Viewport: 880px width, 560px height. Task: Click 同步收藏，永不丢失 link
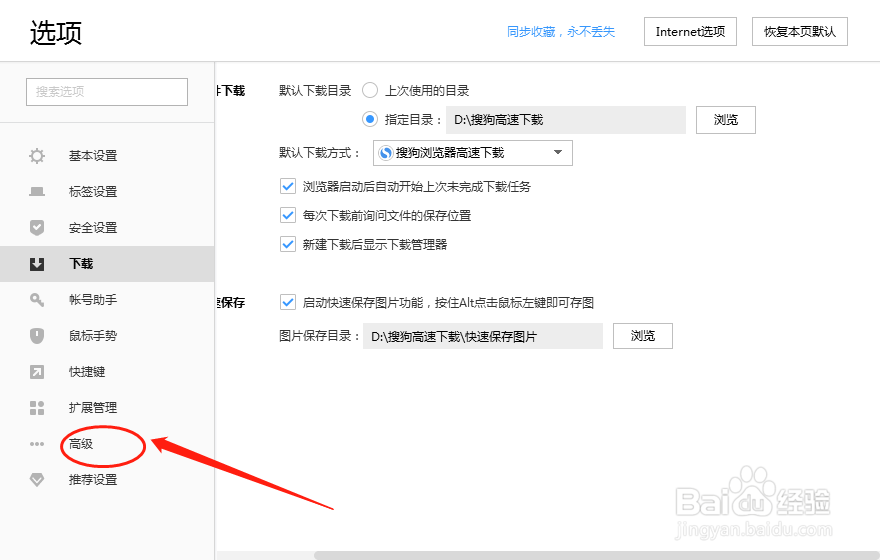click(561, 31)
